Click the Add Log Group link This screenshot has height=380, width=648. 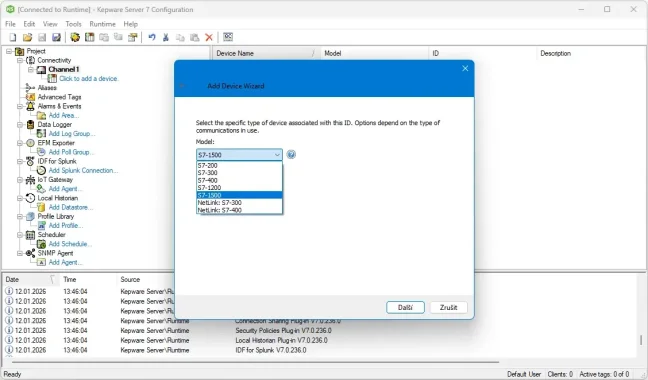pos(71,133)
